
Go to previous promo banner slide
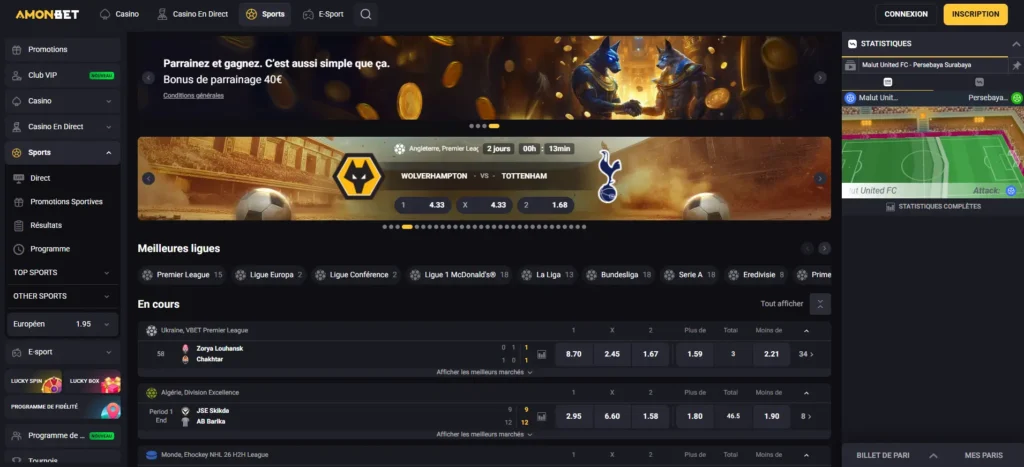[148, 78]
